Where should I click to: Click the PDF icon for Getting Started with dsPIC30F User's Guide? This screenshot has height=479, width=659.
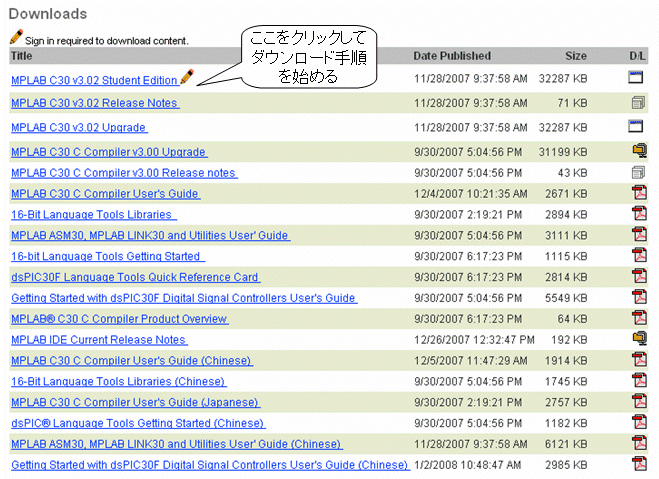[x=640, y=297]
